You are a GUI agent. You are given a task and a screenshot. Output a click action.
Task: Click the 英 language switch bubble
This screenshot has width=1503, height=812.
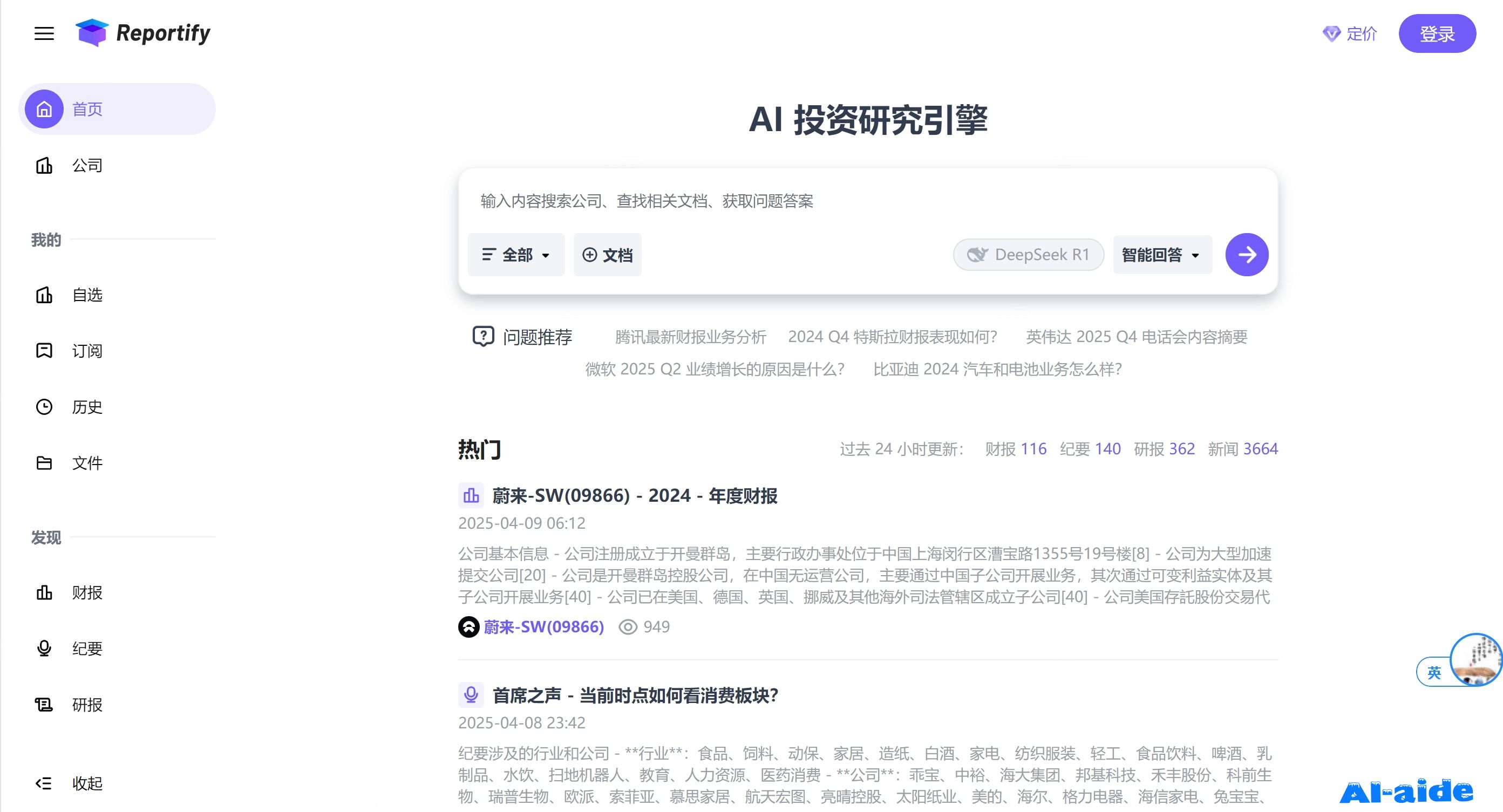coord(1433,673)
